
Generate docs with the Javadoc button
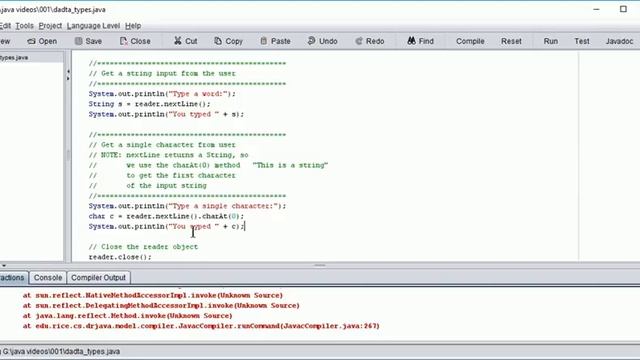point(619,41)
